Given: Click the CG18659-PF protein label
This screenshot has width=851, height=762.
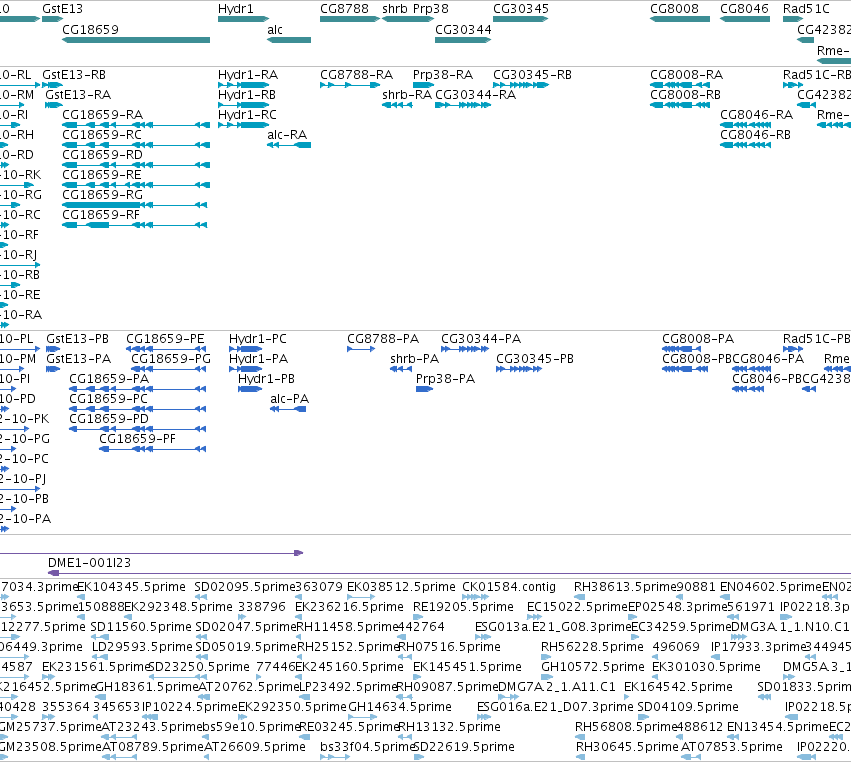Looking at the screenshot, I should [x=137, y=439].
